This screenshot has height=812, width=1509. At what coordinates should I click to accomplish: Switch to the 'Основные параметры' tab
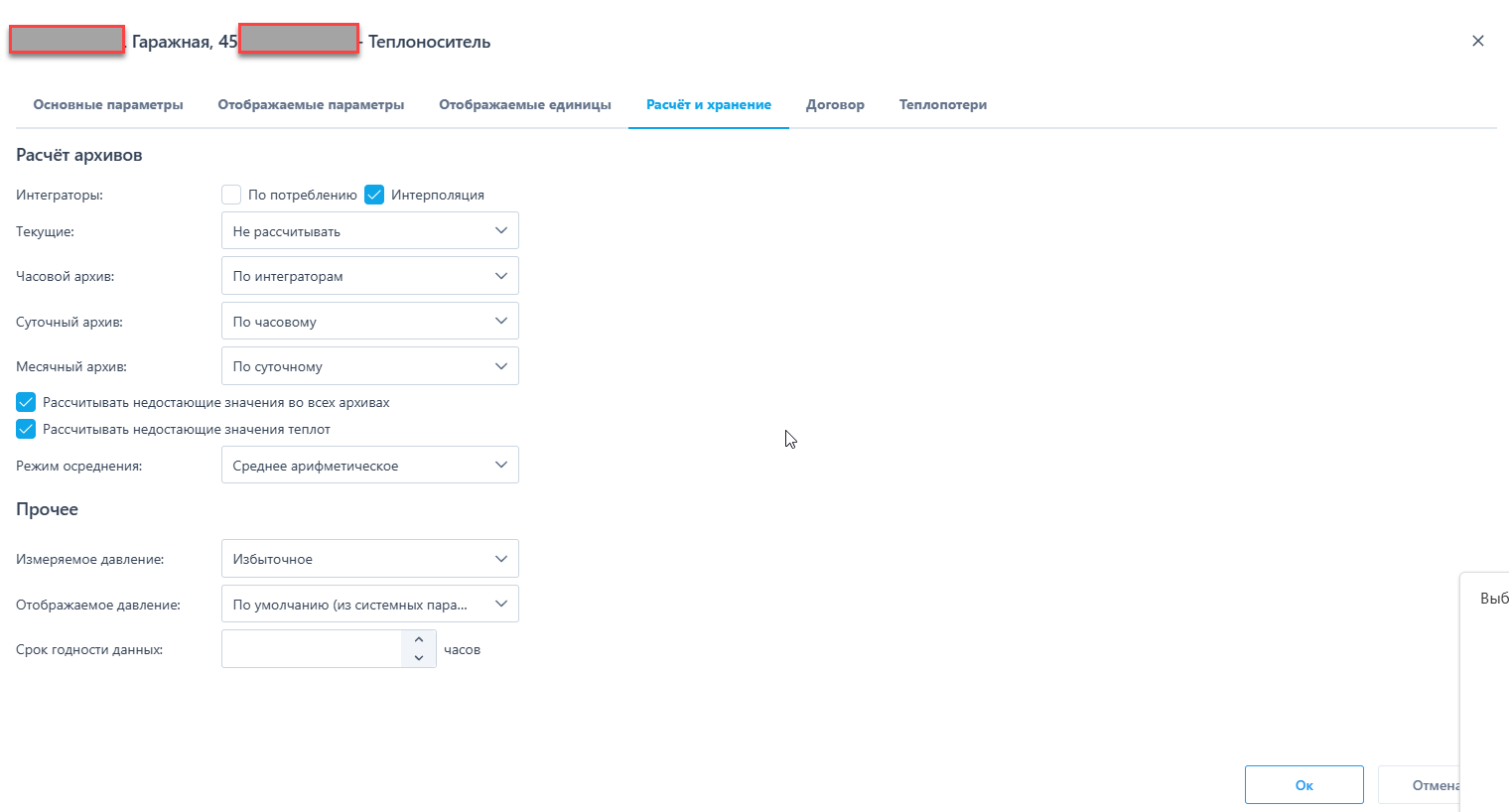click(108, 104)
